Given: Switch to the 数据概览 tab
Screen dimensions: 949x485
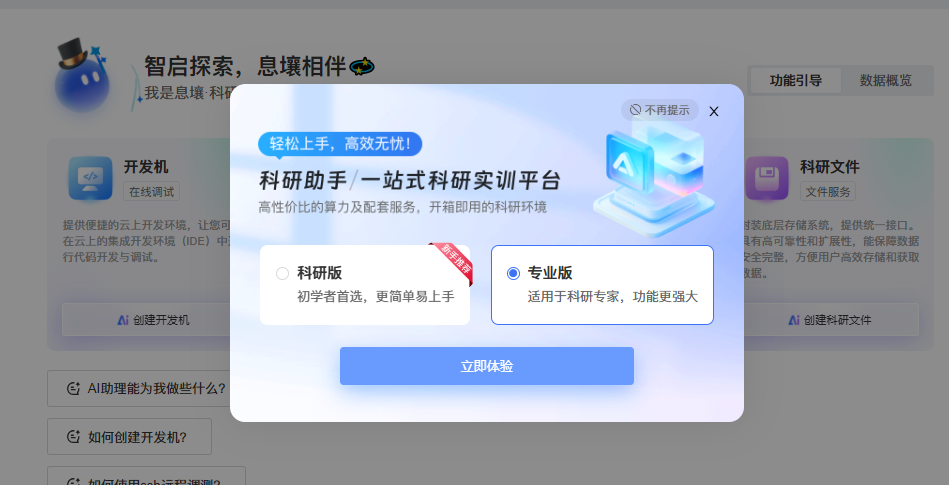Looking at the screenshot, I should click(885, 81).
